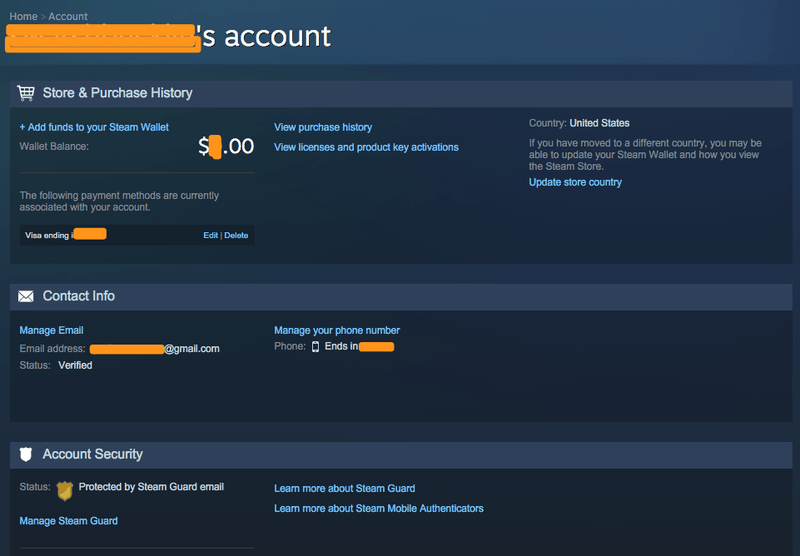Viewport: 800px width, 556px height.
Task: Open View purchase history
Action: pyautogui.click(x=323, y=127)
